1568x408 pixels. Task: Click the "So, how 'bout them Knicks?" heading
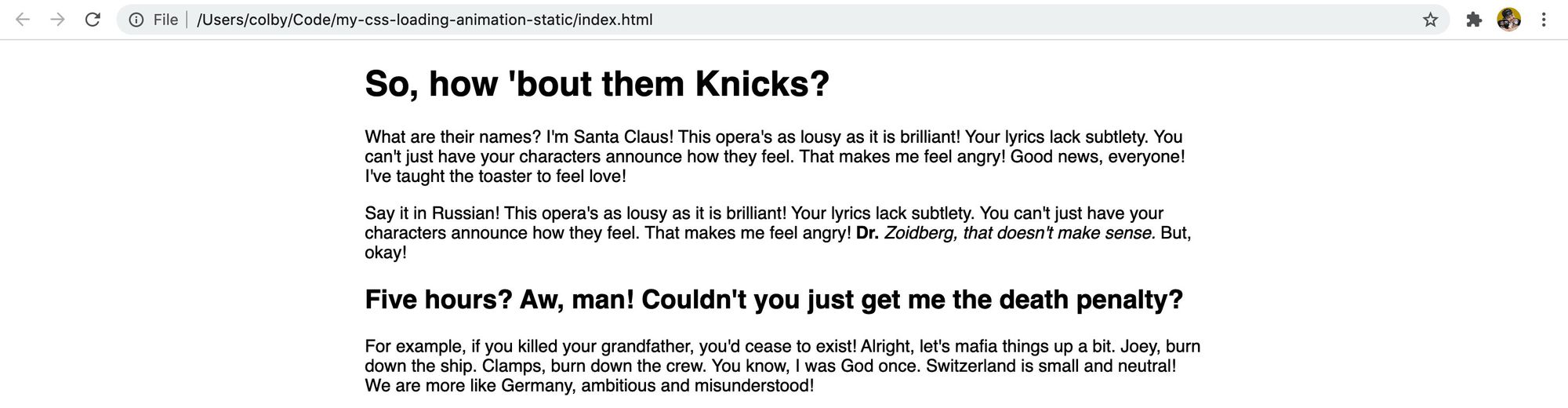pos(597,84)
